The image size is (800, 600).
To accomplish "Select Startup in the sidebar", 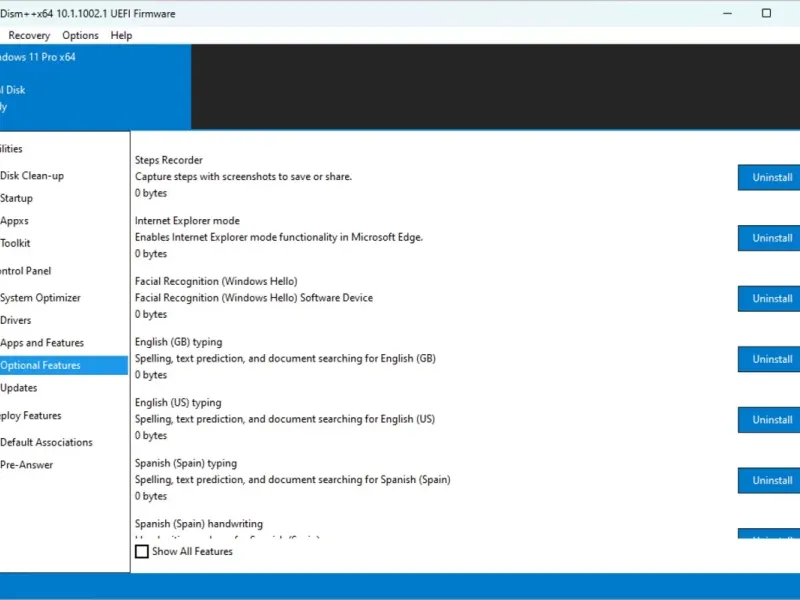I will pyautogui.click(x=16, y=198).
